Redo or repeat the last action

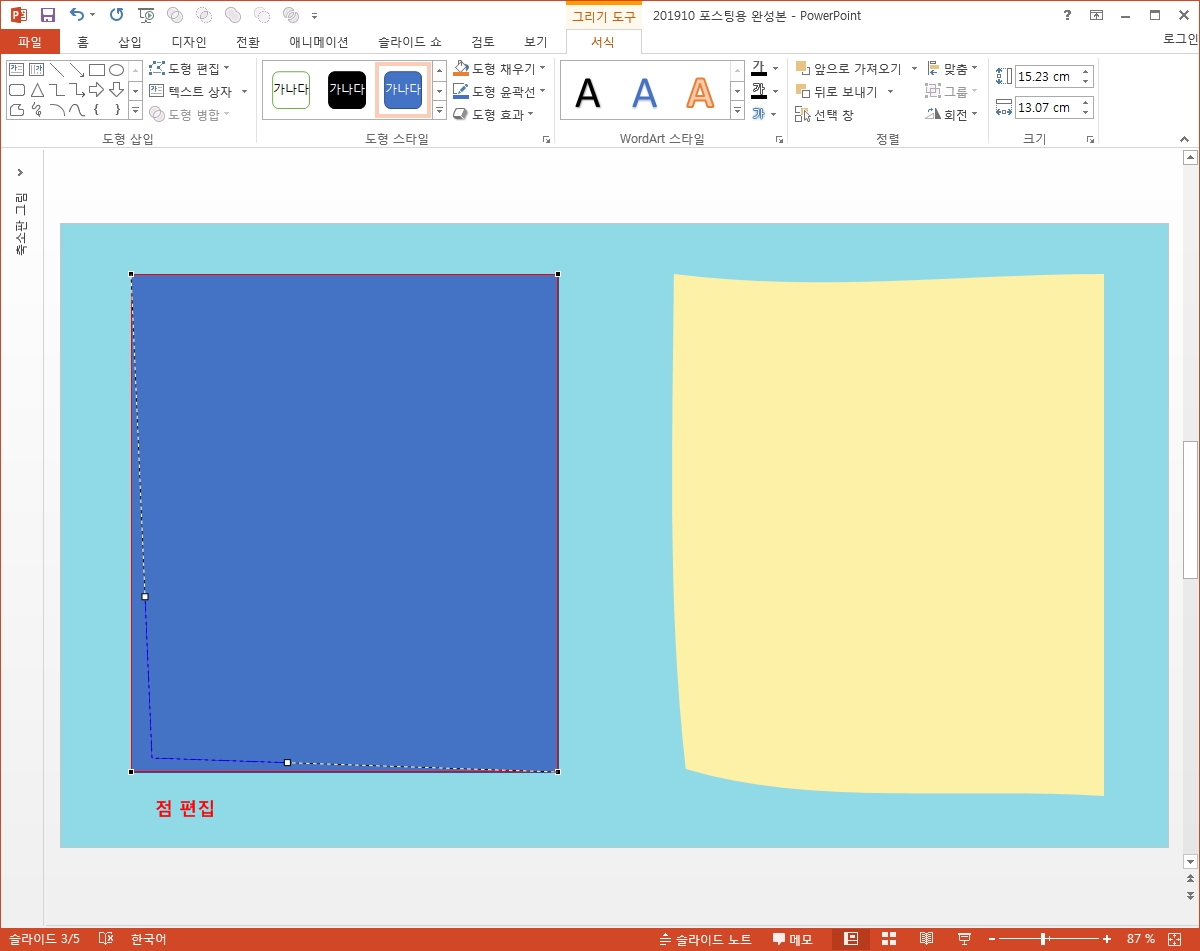coord(116,15)
